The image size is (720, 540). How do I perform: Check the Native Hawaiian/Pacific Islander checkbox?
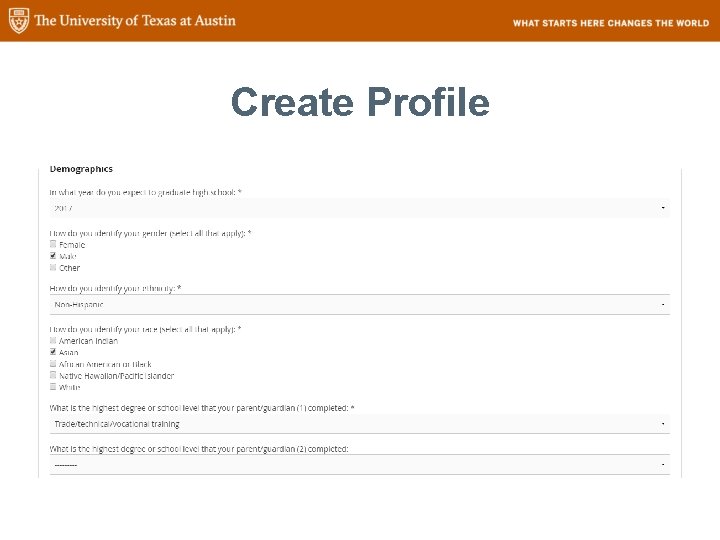53,375
